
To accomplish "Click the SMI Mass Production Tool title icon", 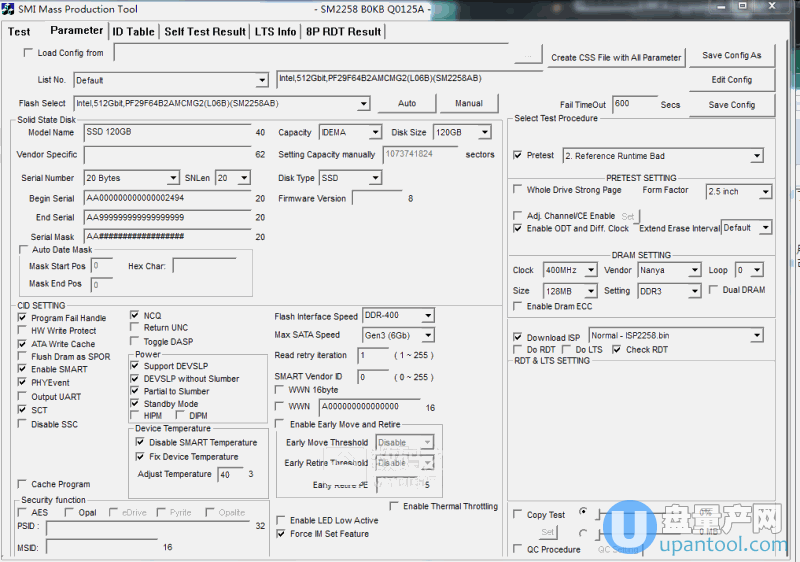I will coord(10,9).
